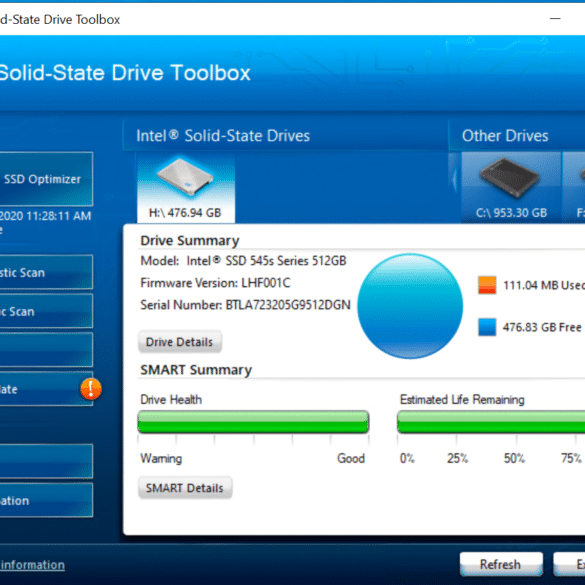Click the SMART Summary heading
585x585 pixels.
click(x=196, y=370)
